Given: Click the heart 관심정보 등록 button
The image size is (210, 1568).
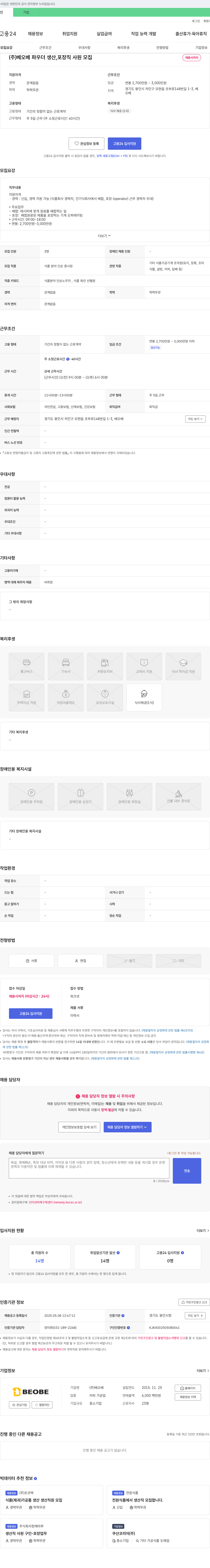Looking at the screenshot, I should [86, 144].
